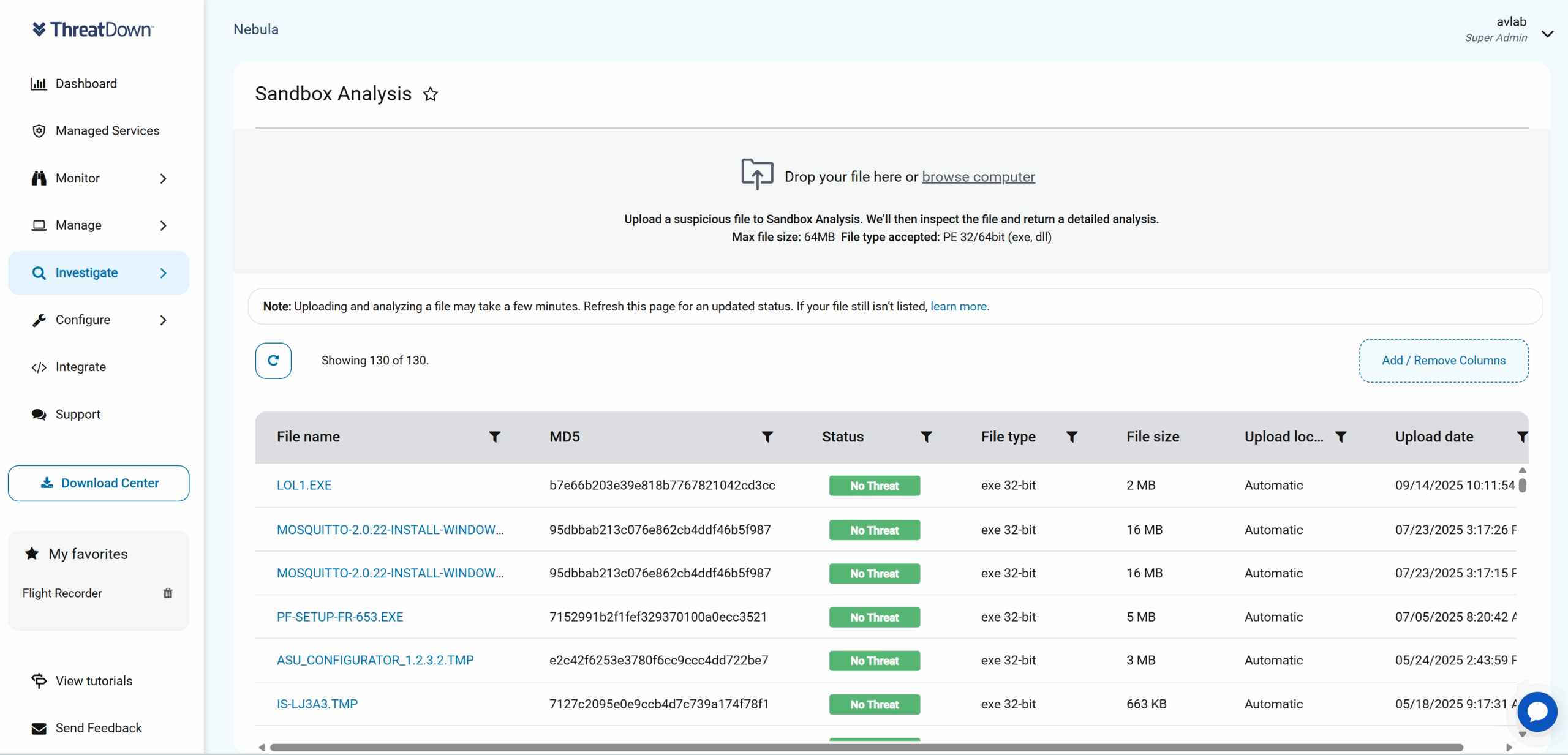This screenshot has width=1568, height=755.
Task: Filter the File name column
Action: (495, 437)
